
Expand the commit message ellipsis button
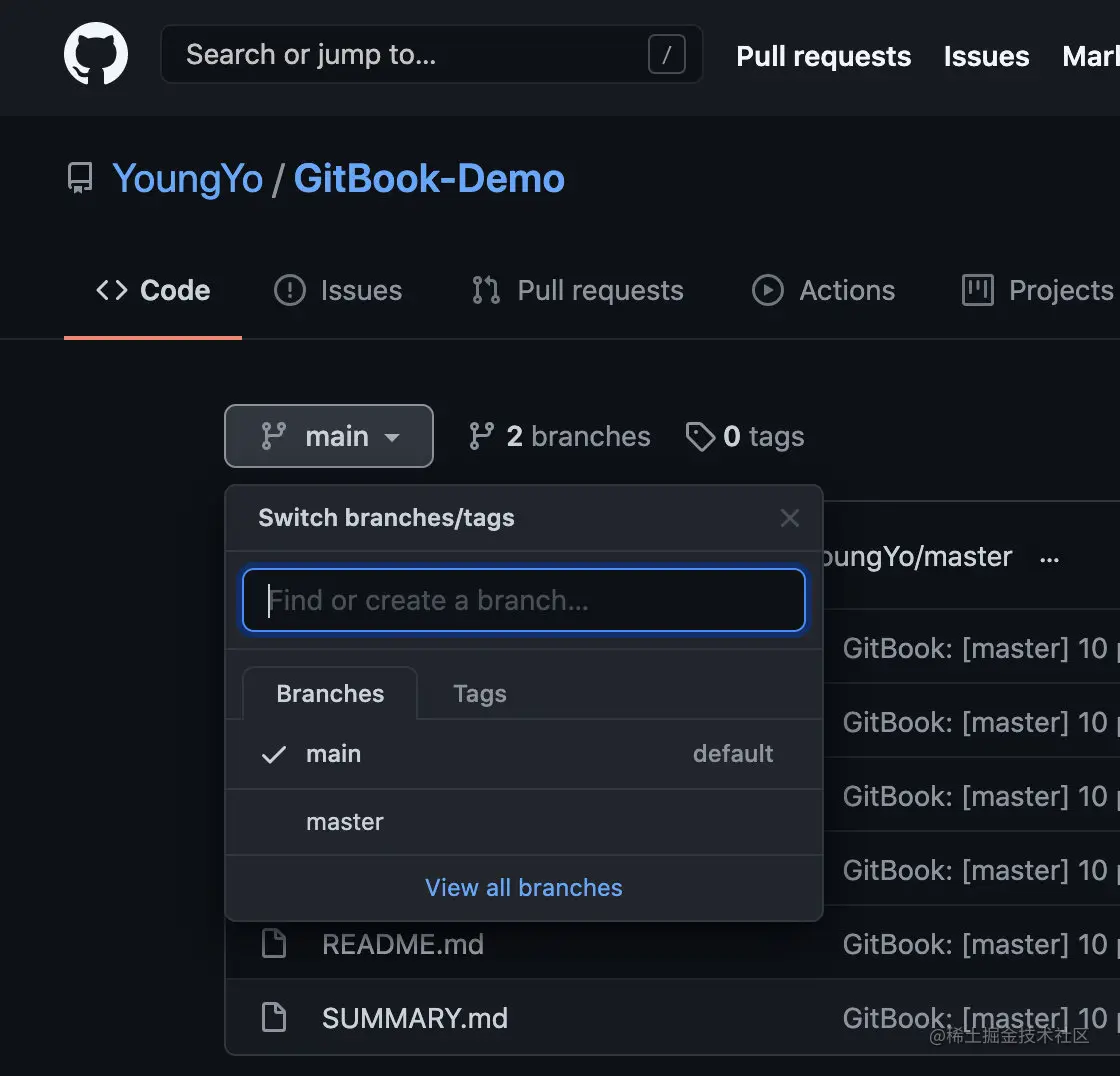(1049, 559)
